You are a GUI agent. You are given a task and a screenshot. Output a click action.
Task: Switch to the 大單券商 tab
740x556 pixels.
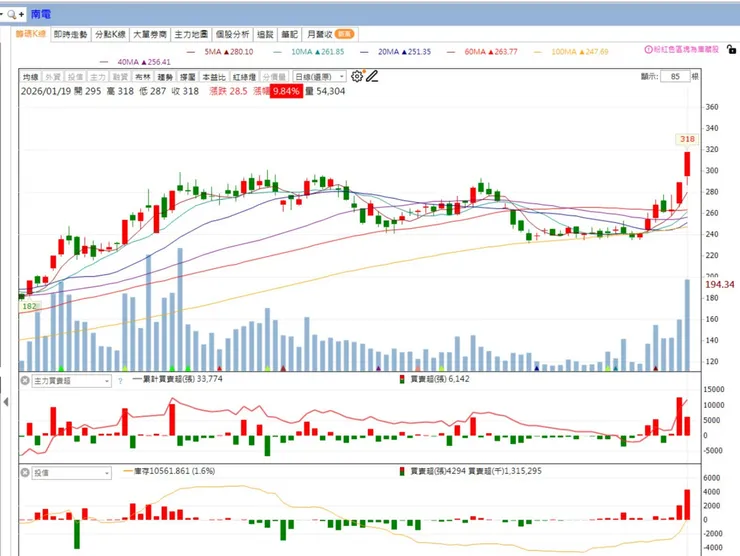(150, 34)
